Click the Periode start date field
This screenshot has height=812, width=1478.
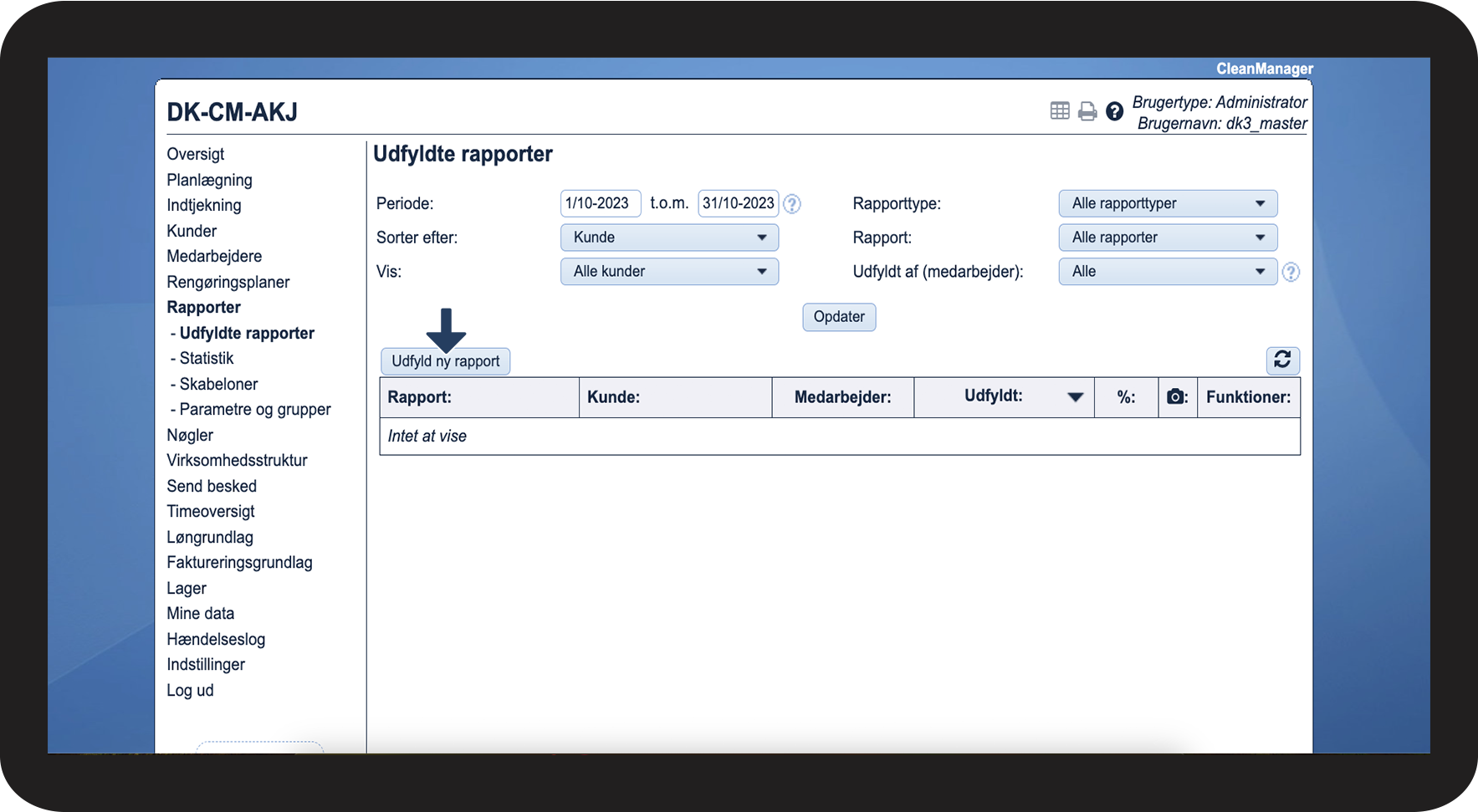pos(600,203)
